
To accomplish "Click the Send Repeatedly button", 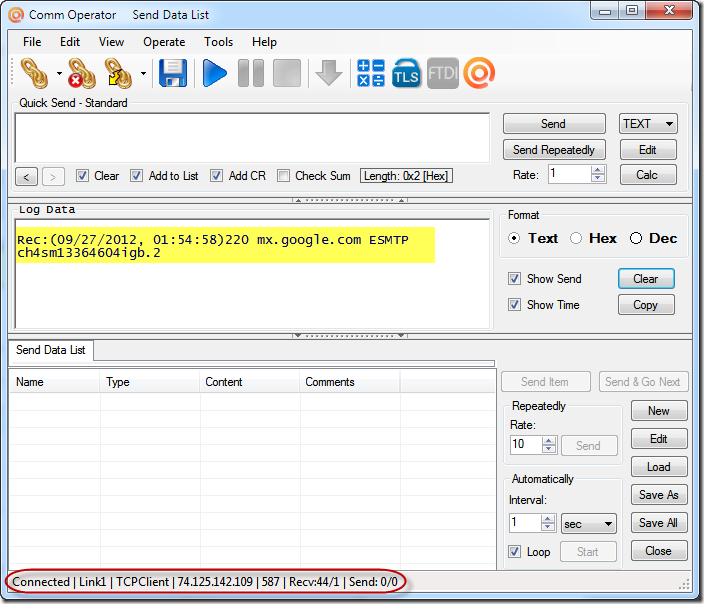I will click(554, 150).
